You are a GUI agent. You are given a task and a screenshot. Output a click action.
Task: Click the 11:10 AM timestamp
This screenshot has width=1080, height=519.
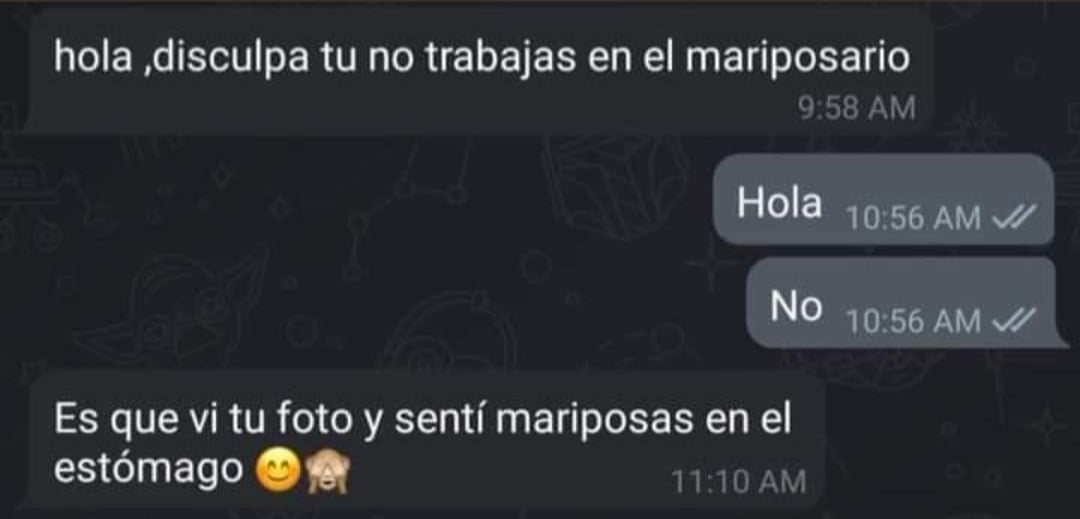tap(738, 481)
